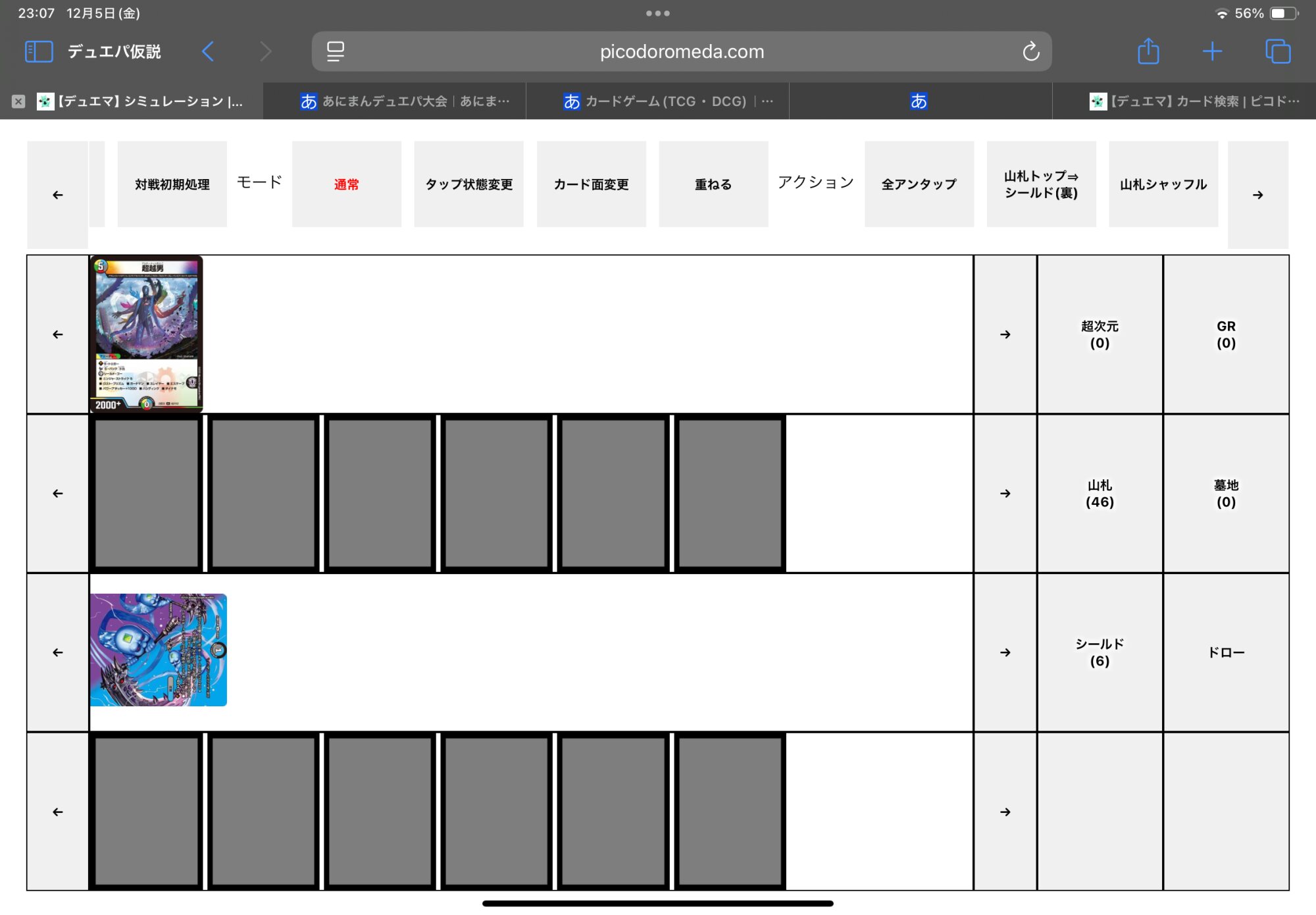Select 通常 mode
Screen dimensions: 1316x915
(346, 184)
